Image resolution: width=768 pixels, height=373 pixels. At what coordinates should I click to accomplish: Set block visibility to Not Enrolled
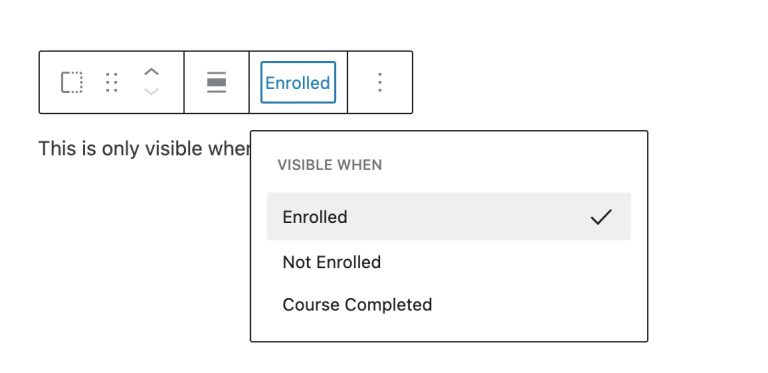point(449,262)
